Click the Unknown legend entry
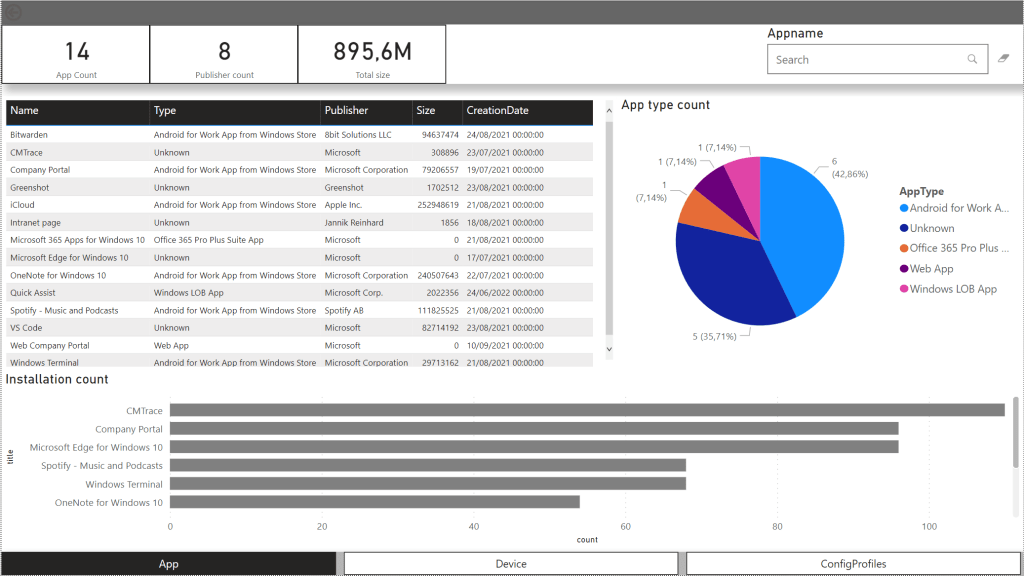The height and width of the screenshot is (576, 1024). click(931, 228)
